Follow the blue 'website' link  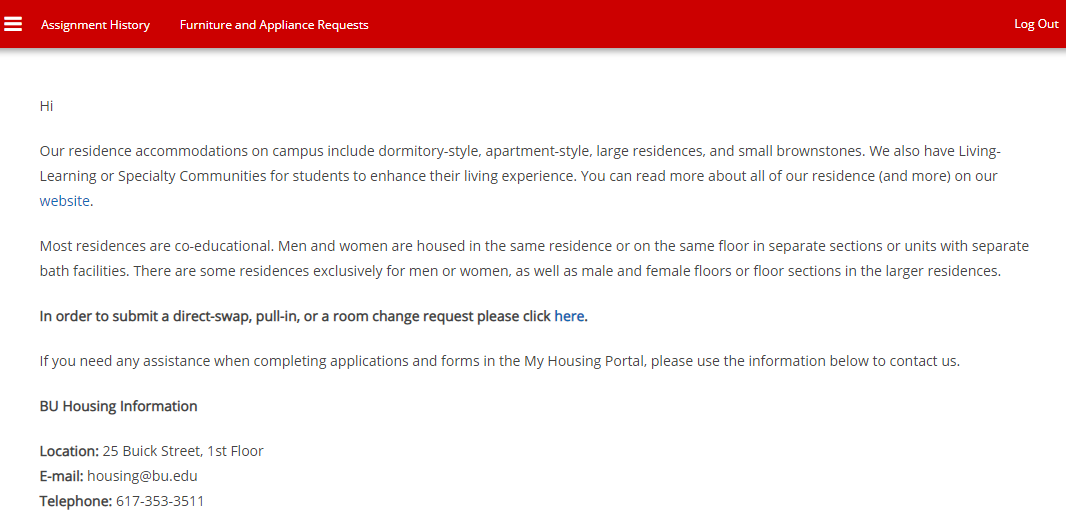pyautogui.click(x=64, y=201)
